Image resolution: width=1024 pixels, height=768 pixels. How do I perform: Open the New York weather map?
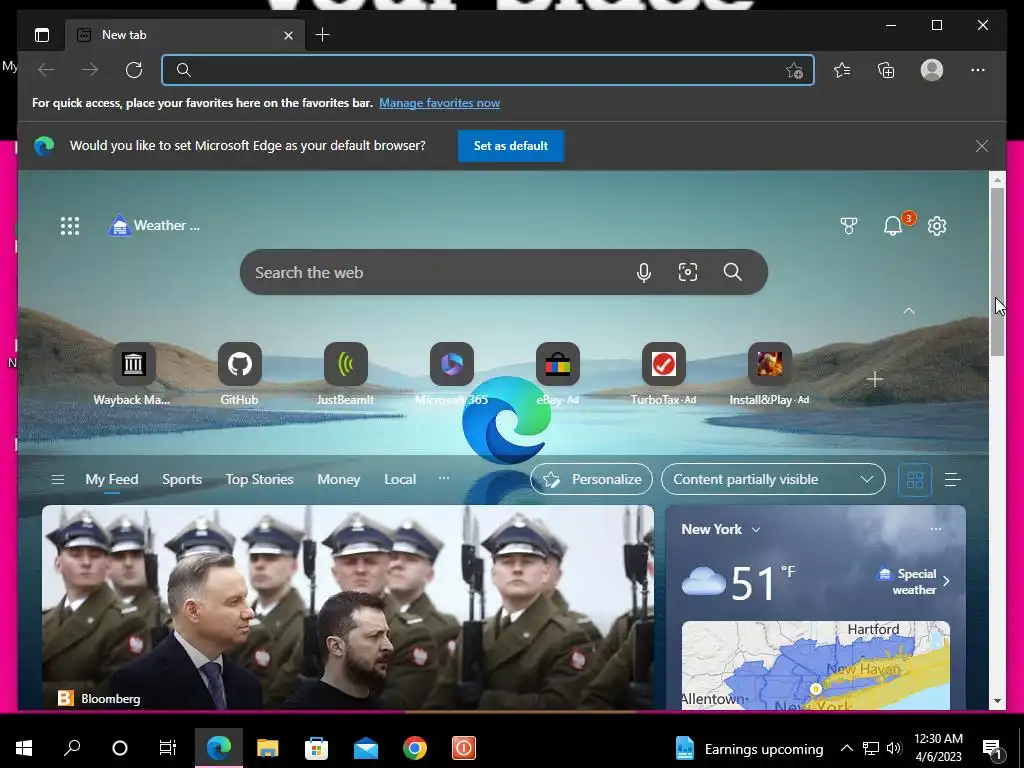point(816,665)
